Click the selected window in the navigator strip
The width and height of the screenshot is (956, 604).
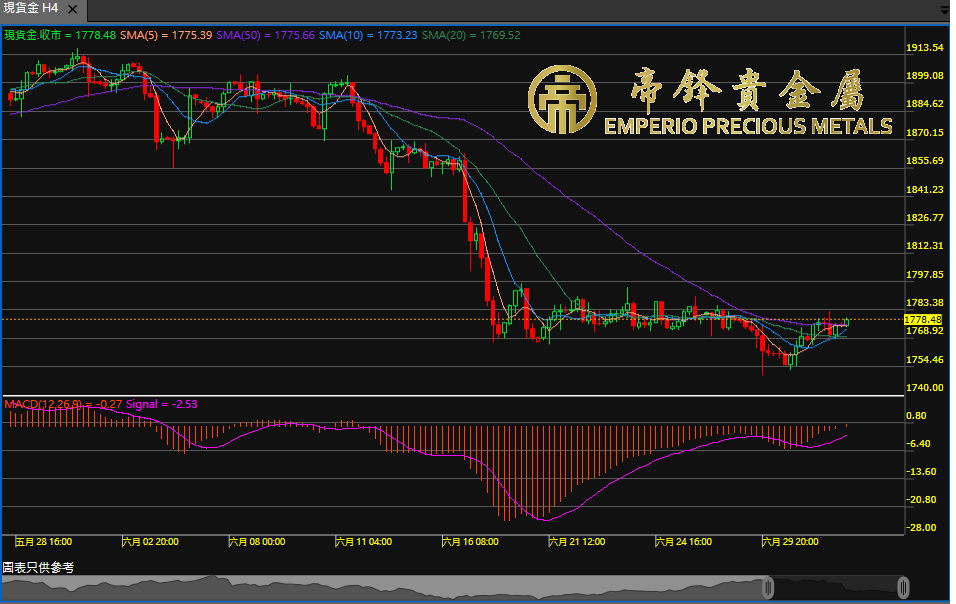(x=835, y=586)
